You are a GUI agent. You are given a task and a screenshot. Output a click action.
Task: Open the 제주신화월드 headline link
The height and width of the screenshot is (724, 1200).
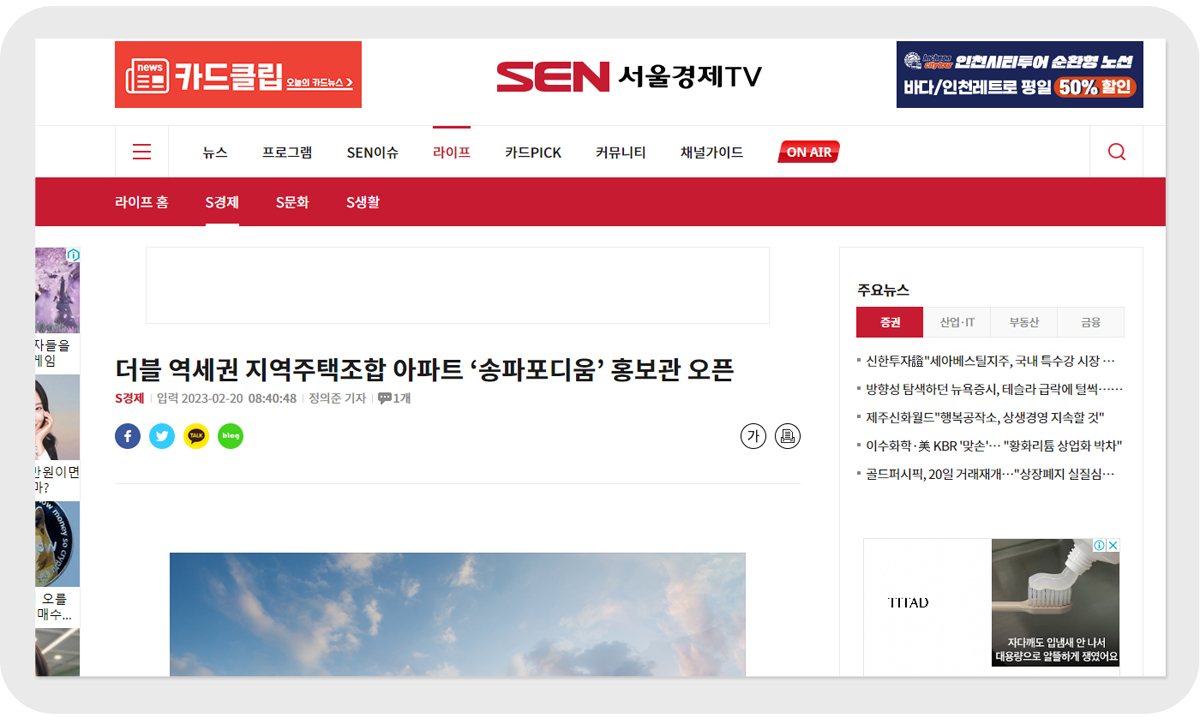pos(985,417)
